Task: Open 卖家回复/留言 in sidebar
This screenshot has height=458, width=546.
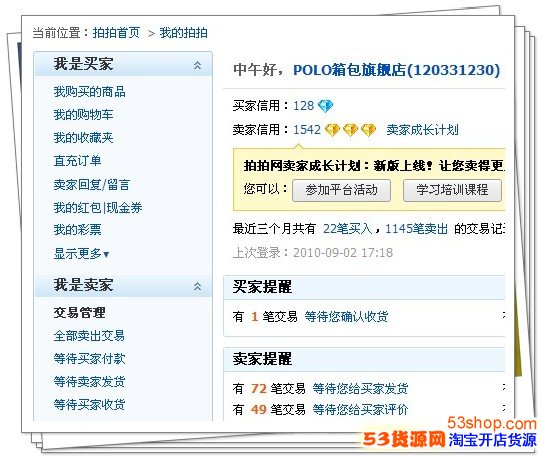Action: tap(92, 184)
